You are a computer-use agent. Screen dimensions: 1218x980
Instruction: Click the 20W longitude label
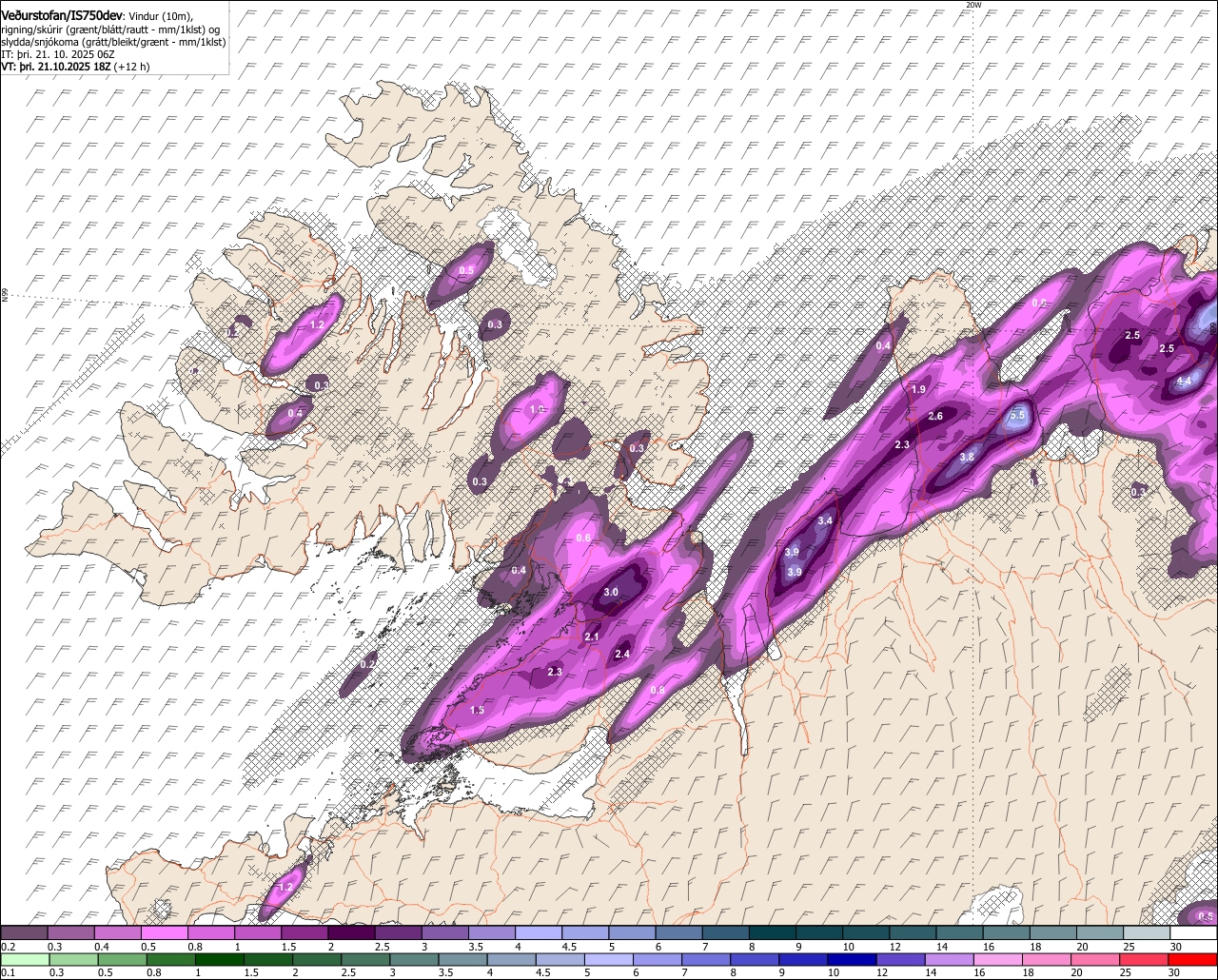click(972, 5)
